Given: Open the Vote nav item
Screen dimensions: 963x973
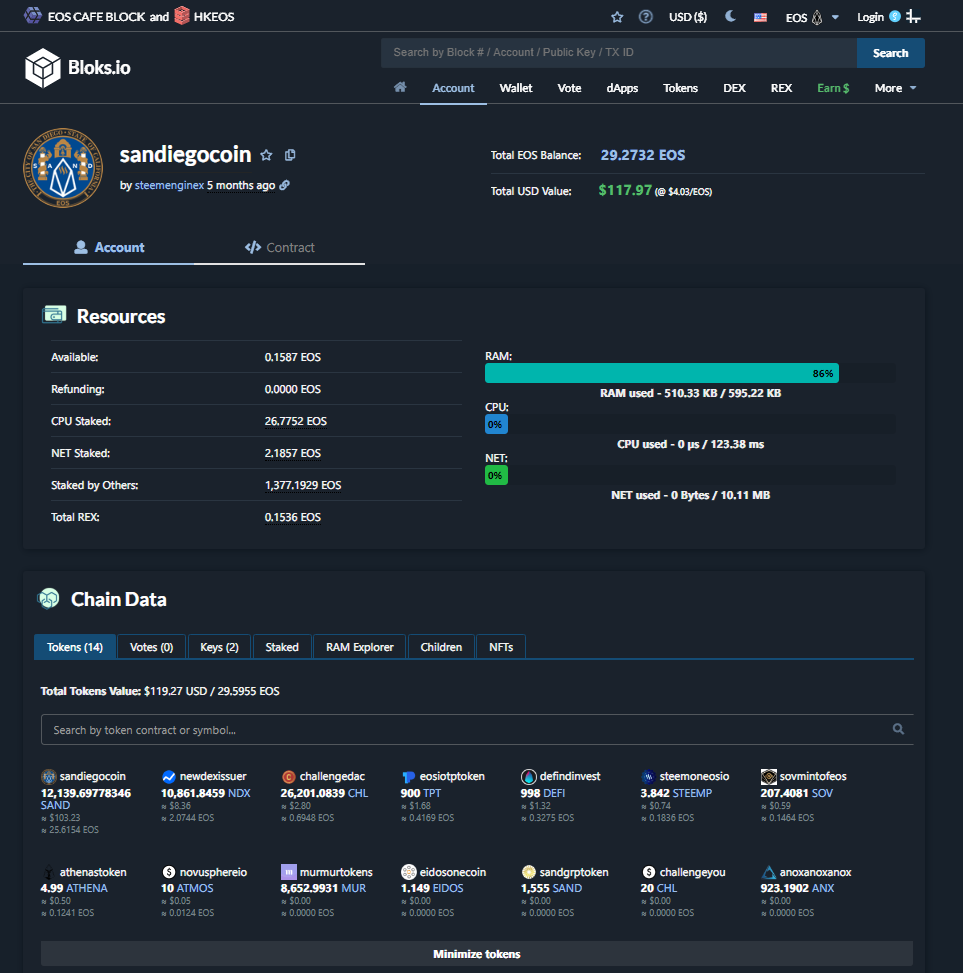Looking at the screenshot, I should [x=569, y=88].
